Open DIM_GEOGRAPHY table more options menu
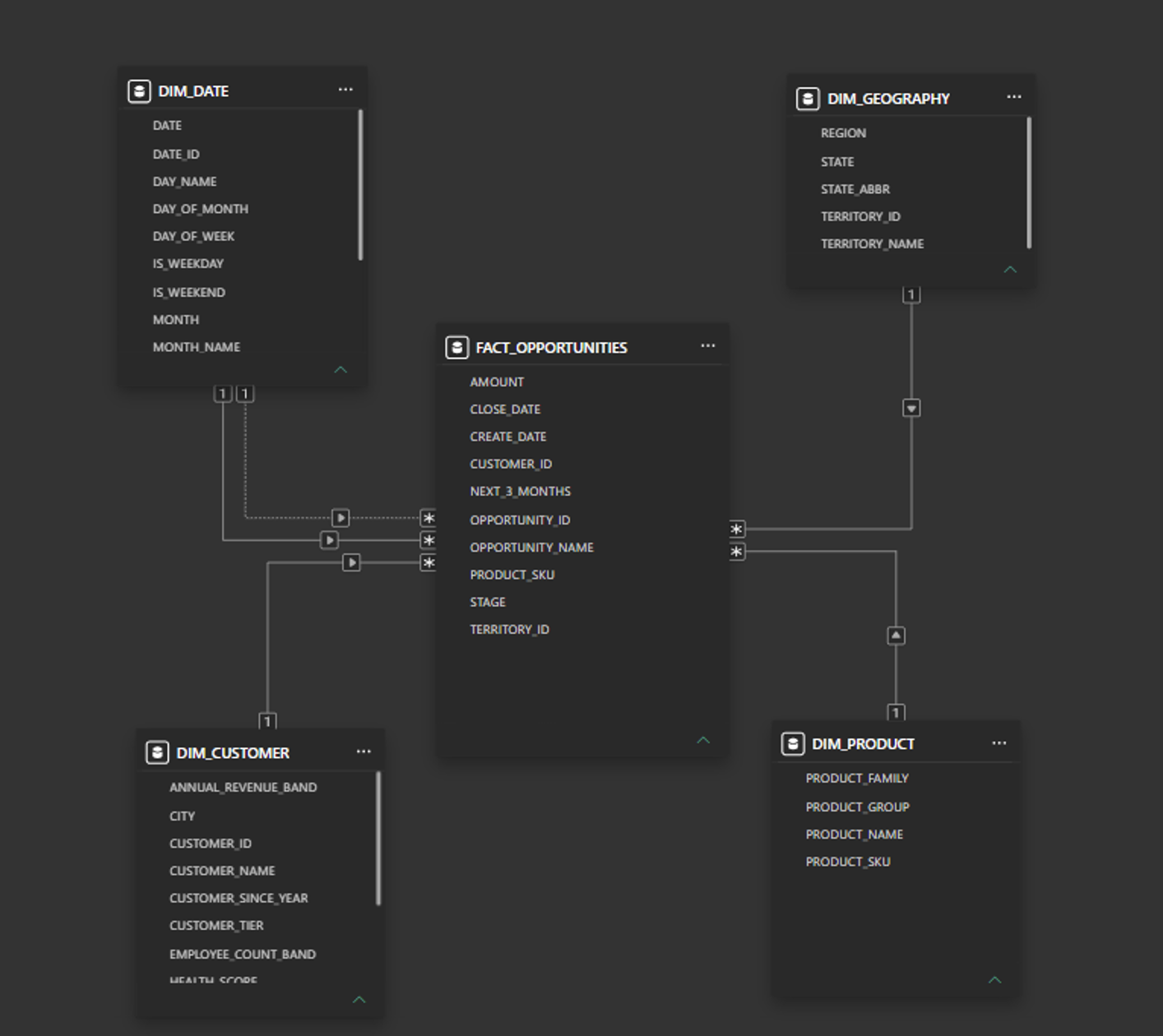This screenshot has height=1036, width=1163. (x=1014, y=97)
